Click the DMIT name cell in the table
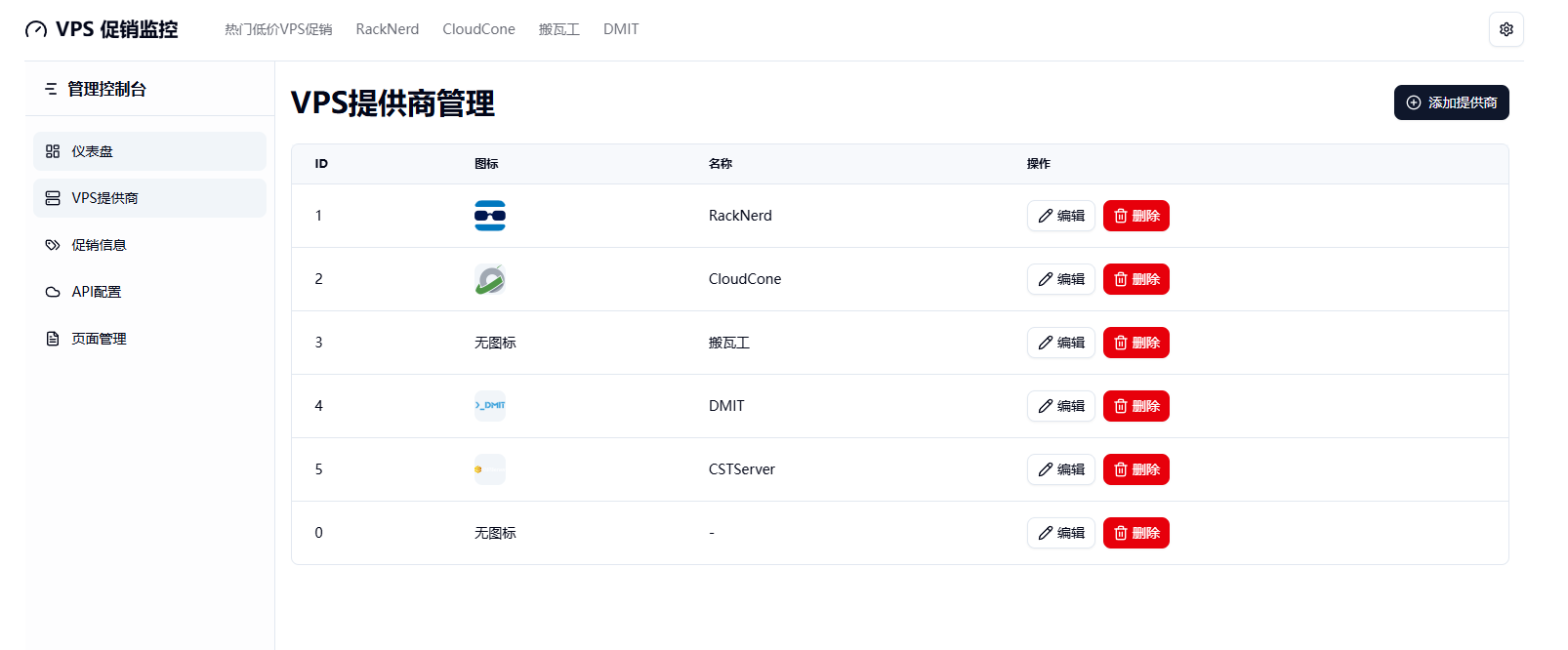The height and width of the screenshot is (650, 1568). coord(726,406)
